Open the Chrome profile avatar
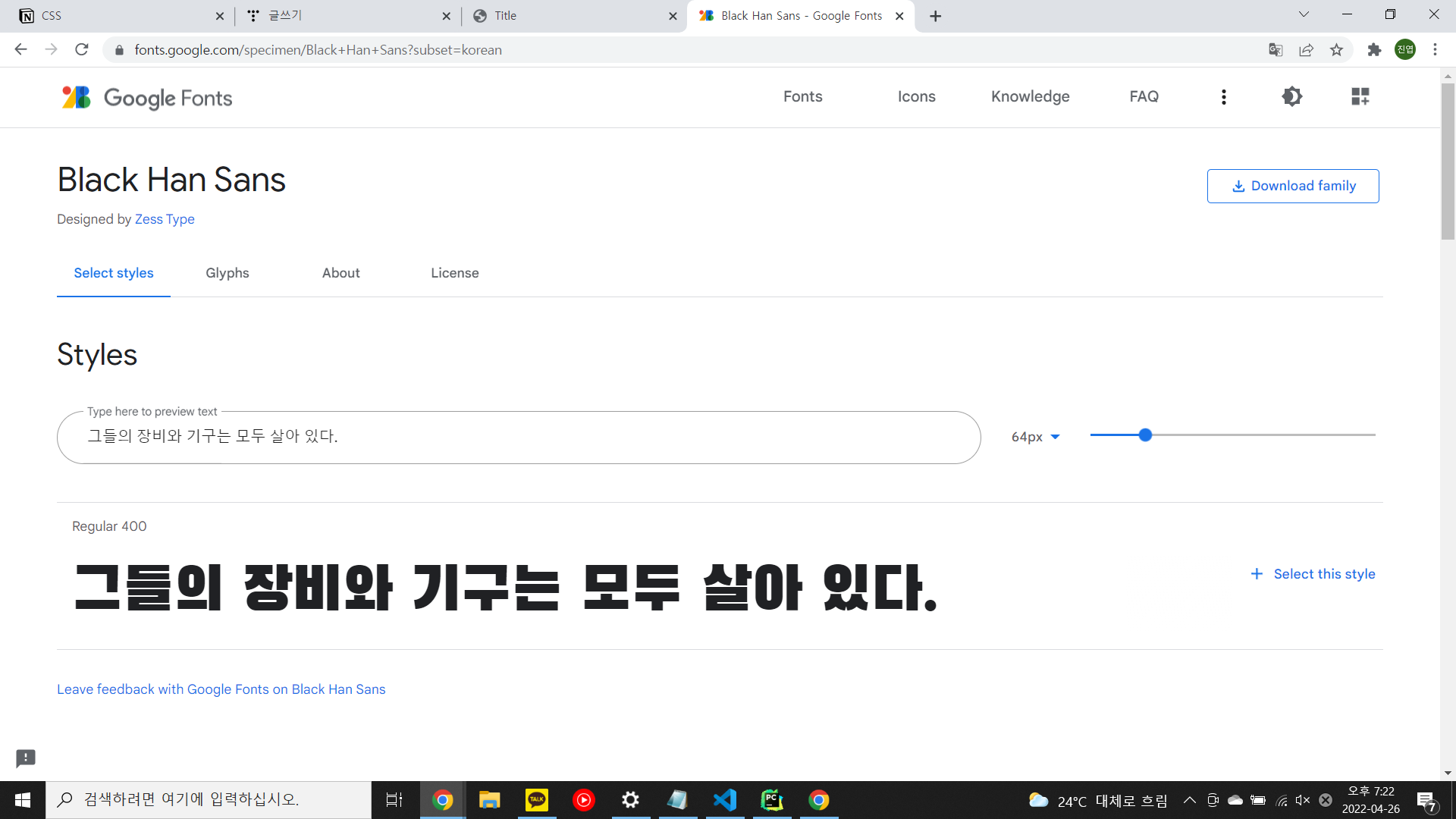The height and width of the screenshot is (819, 1456). click(1405, 49)
